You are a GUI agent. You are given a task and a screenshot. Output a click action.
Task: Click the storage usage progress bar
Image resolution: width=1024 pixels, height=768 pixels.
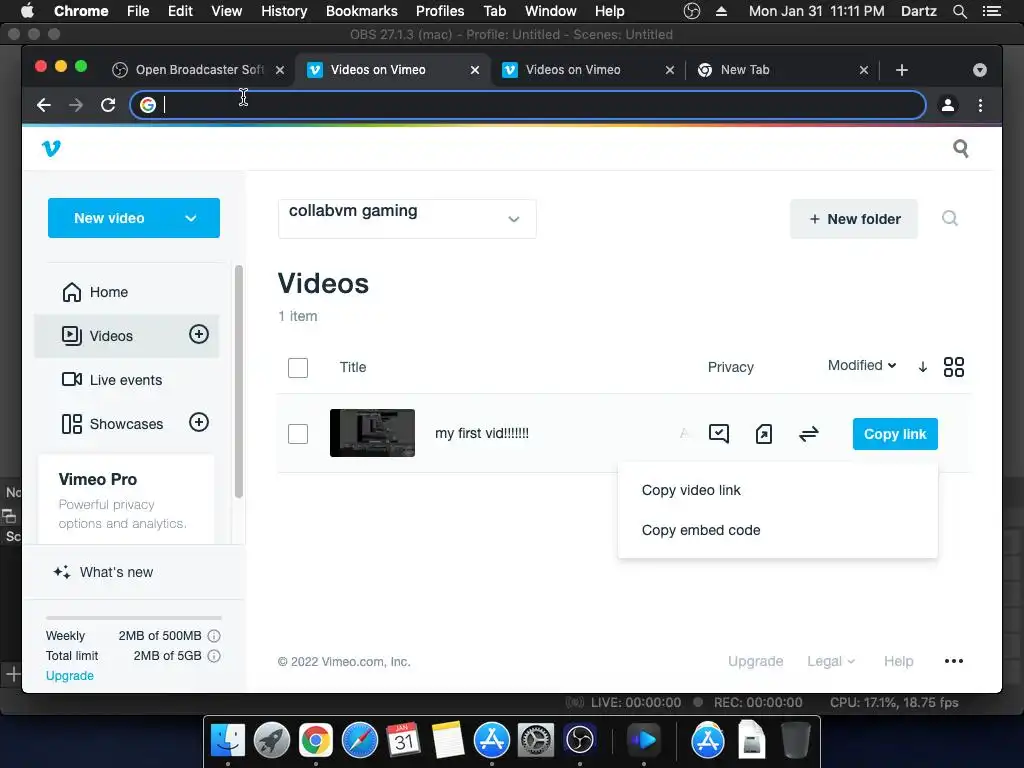[134, 617]
